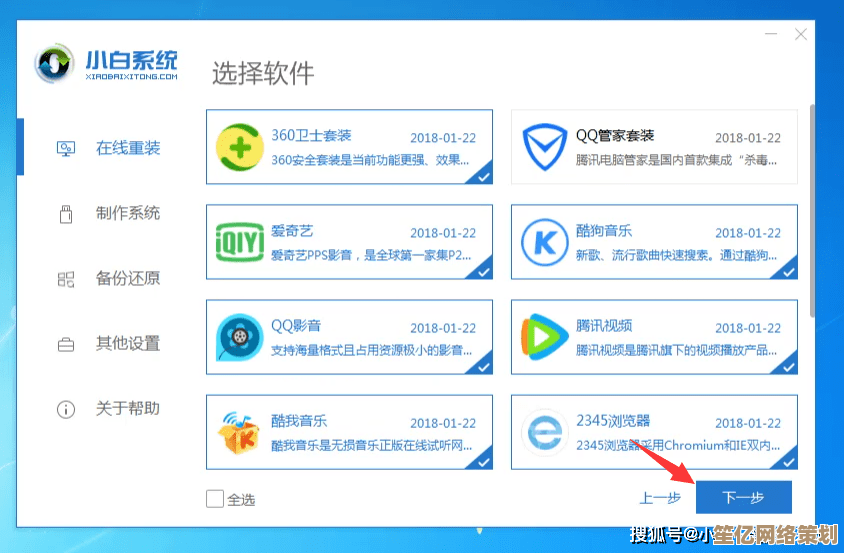
Task: Click the 酷狗音乐 blue K icon
Action: point(545,242)
